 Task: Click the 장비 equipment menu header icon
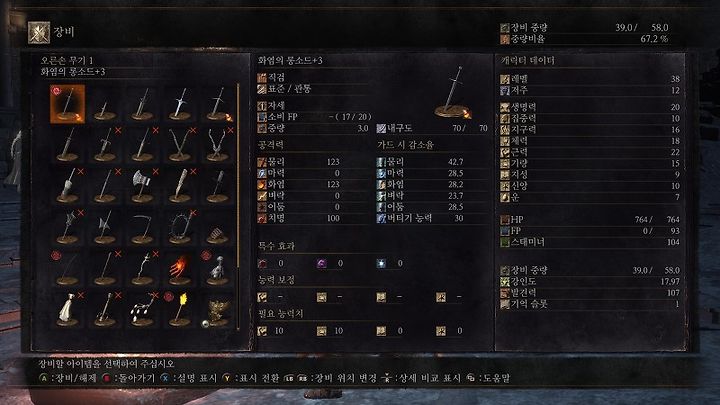pos(39,33)
